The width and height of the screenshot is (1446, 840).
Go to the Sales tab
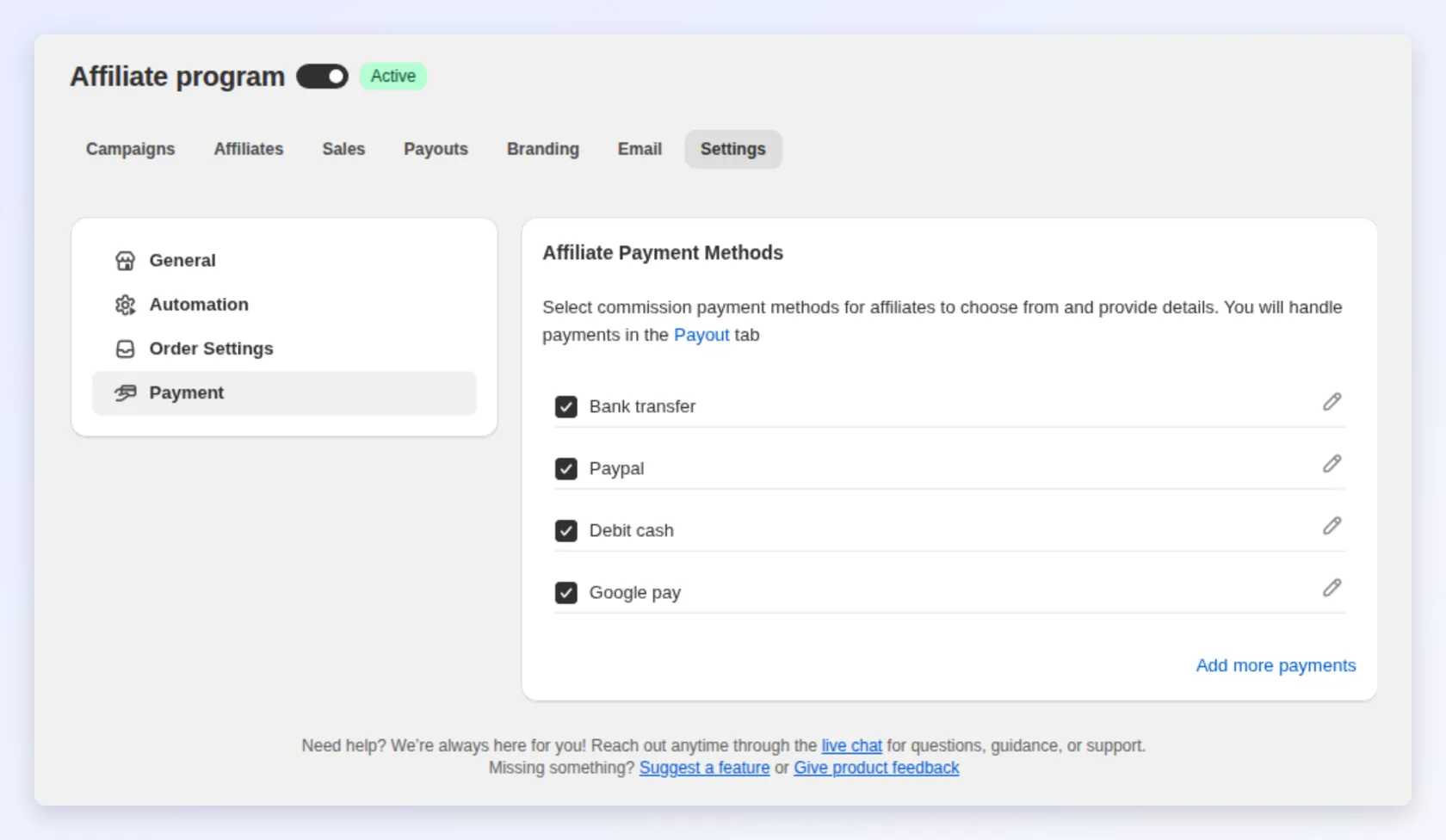point(343,149)
